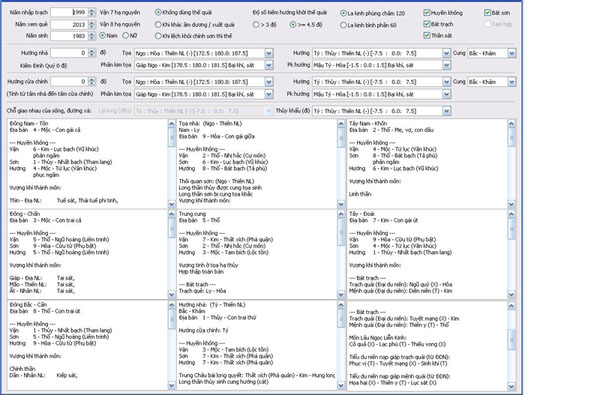The height and width of the screenshot is (395, 600).
Task: Toggle the Bát sơn checkbox
Action: [x=487, y=13]
